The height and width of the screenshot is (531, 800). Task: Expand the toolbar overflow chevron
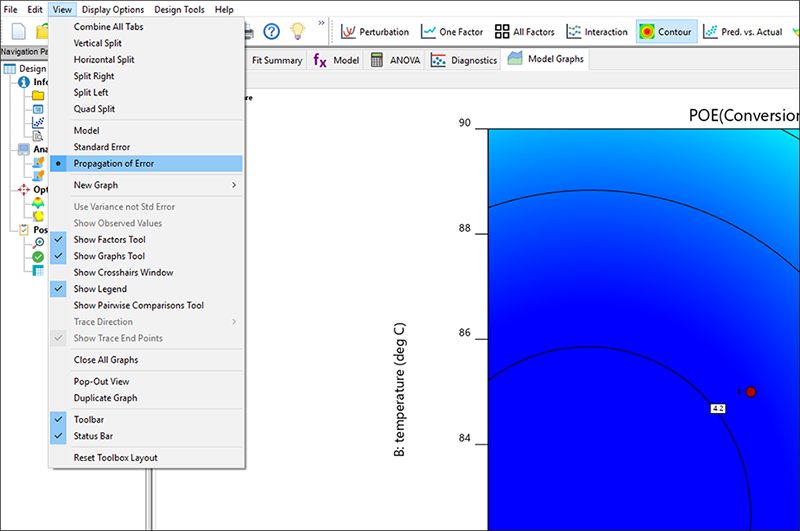pyautogui.click(x=320, y=23)
